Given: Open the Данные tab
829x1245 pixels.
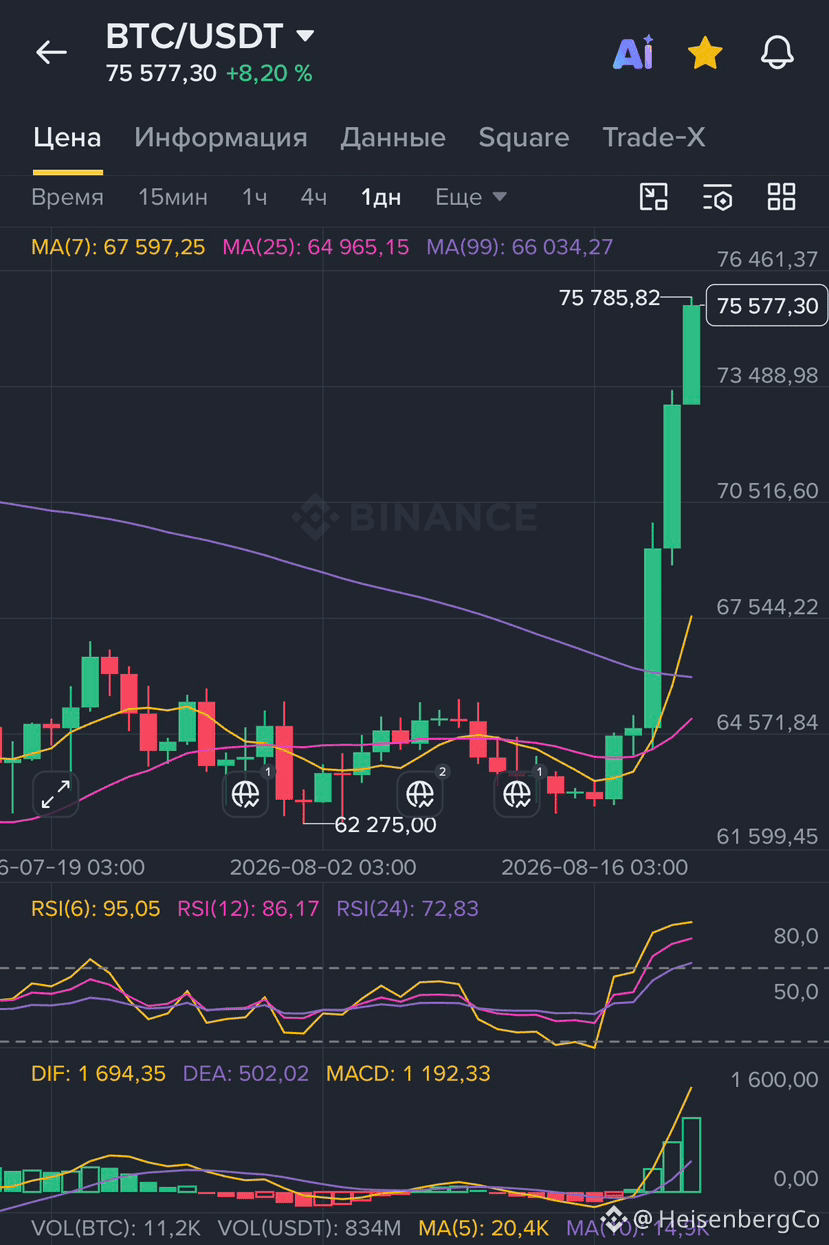Looking at the screenshot, I should [x=393, y=137].
